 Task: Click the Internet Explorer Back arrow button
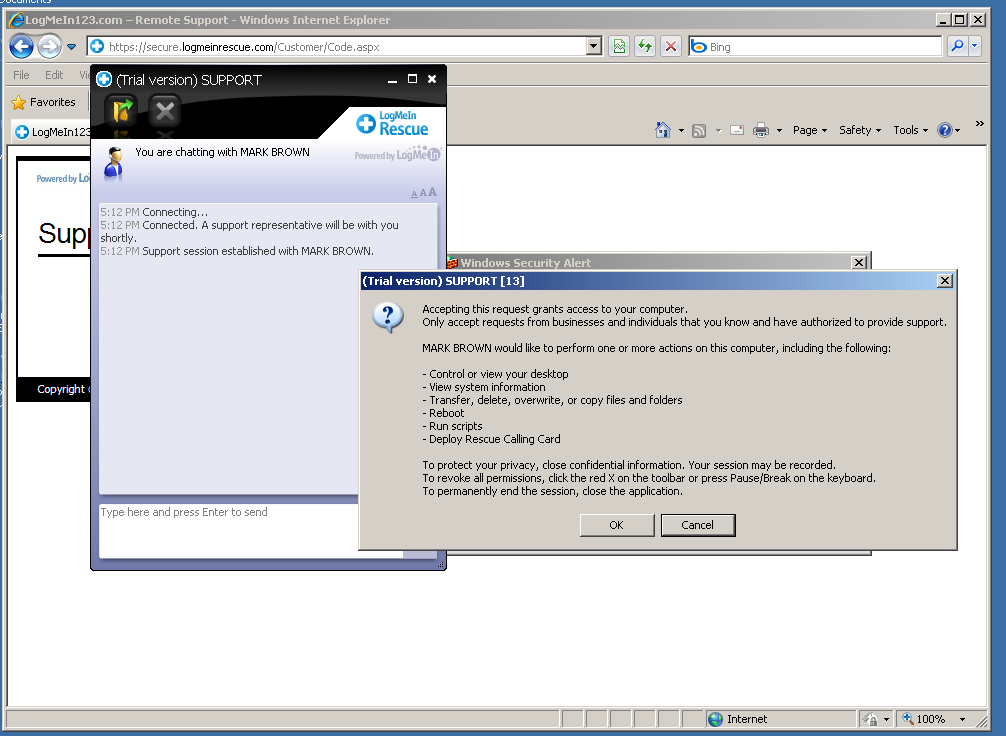21,46
